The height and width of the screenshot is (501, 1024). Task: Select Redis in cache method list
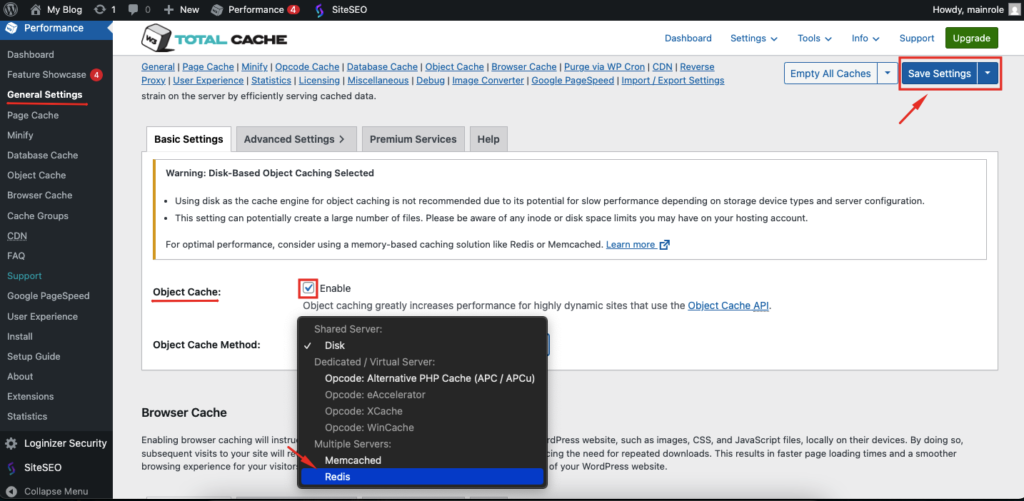[422, 477]
